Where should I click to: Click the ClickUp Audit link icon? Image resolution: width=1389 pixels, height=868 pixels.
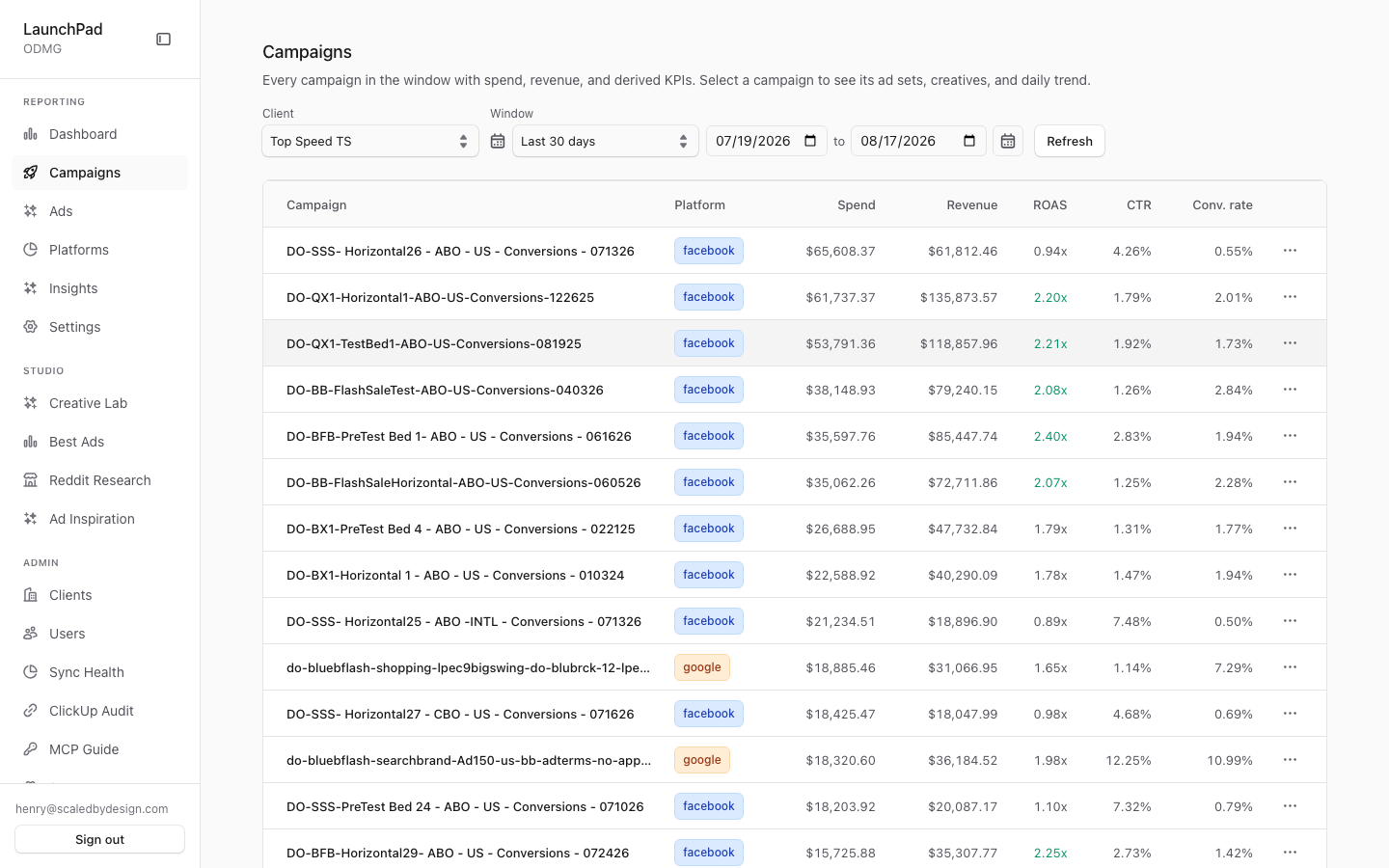pyautogui.click(x=31, y=711)
